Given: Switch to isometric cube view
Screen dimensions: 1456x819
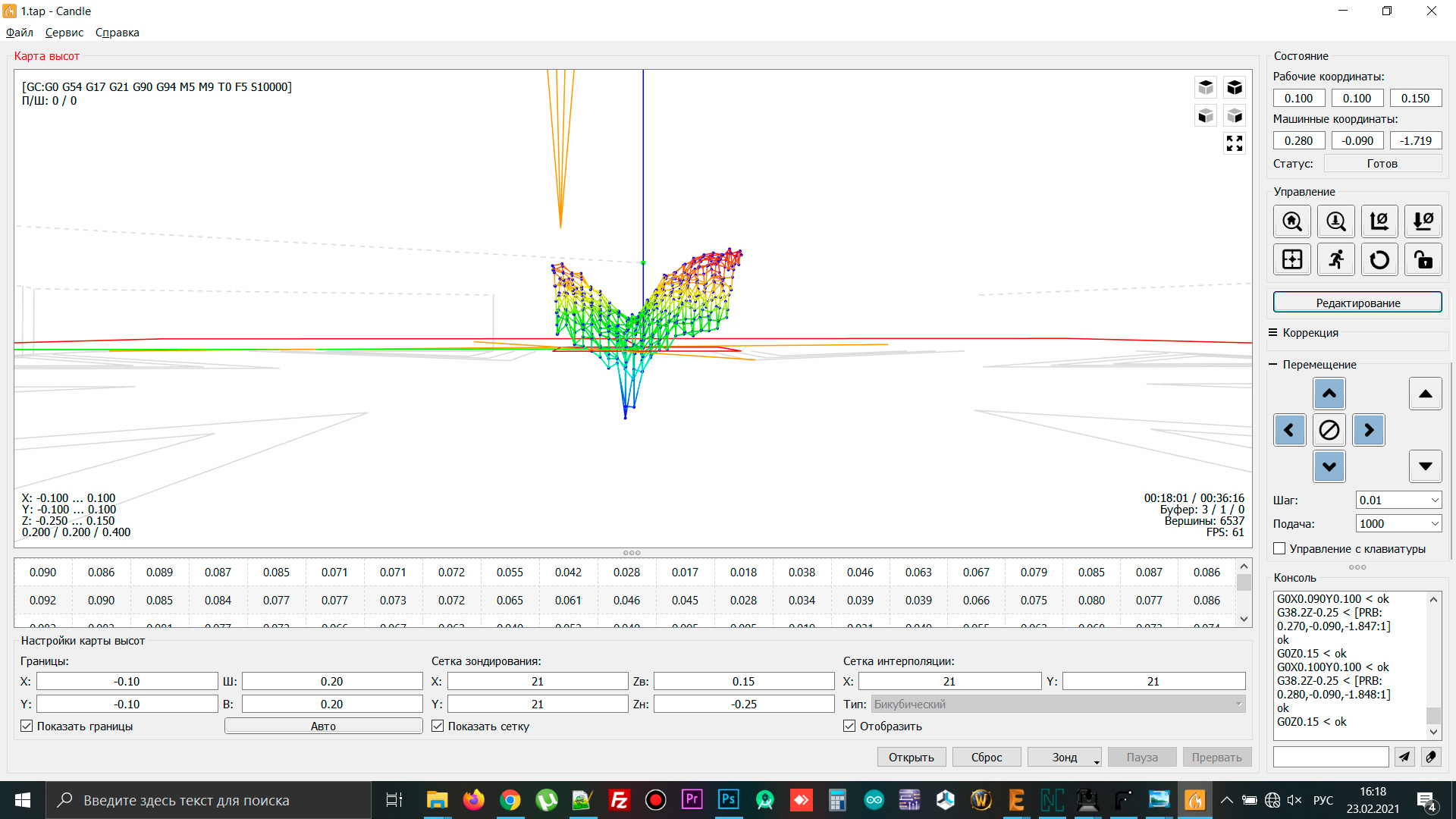Looking at the screenshot, I should [1235, 87].
